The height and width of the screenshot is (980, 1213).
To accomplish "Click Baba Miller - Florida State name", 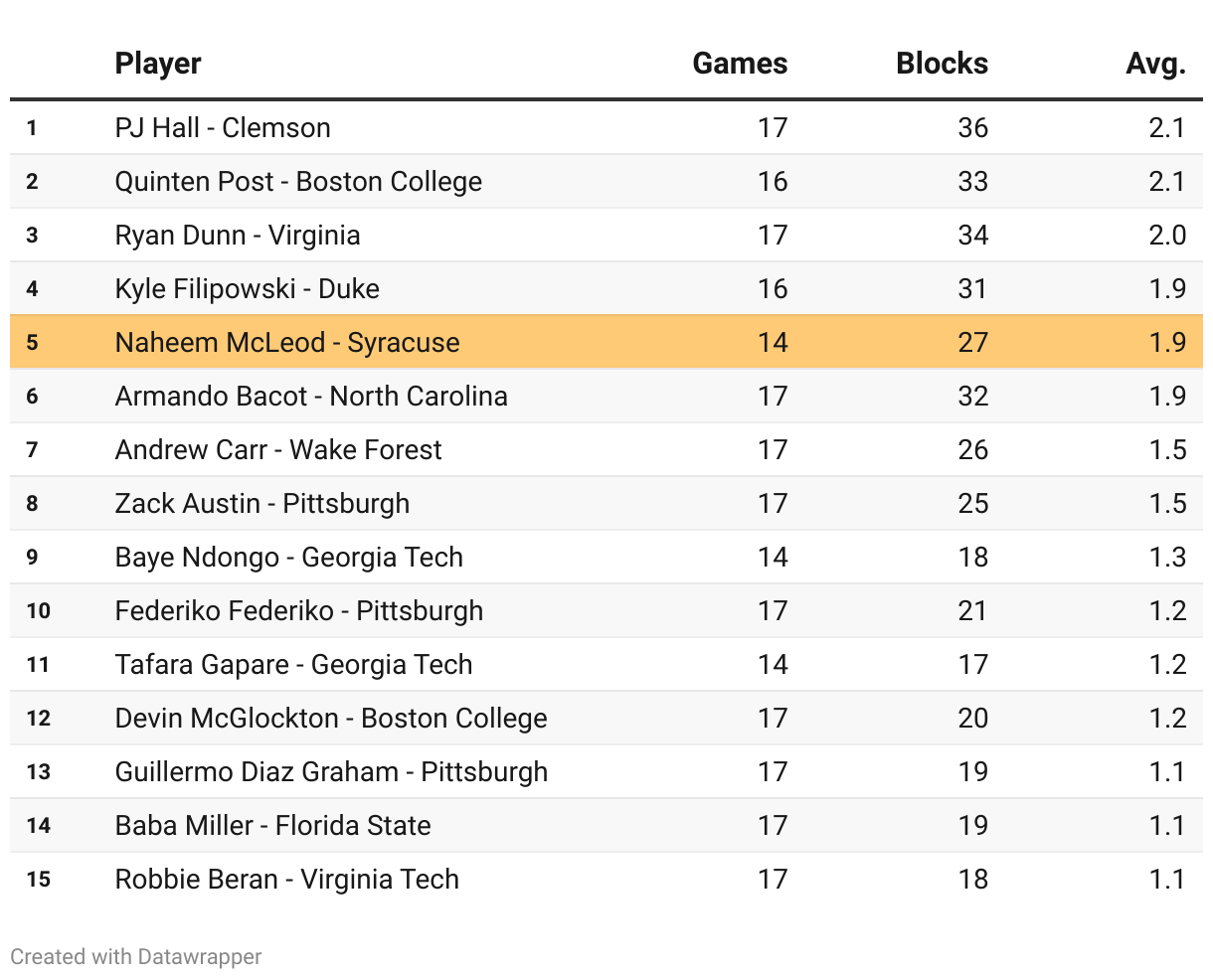I will pos(273,826).
